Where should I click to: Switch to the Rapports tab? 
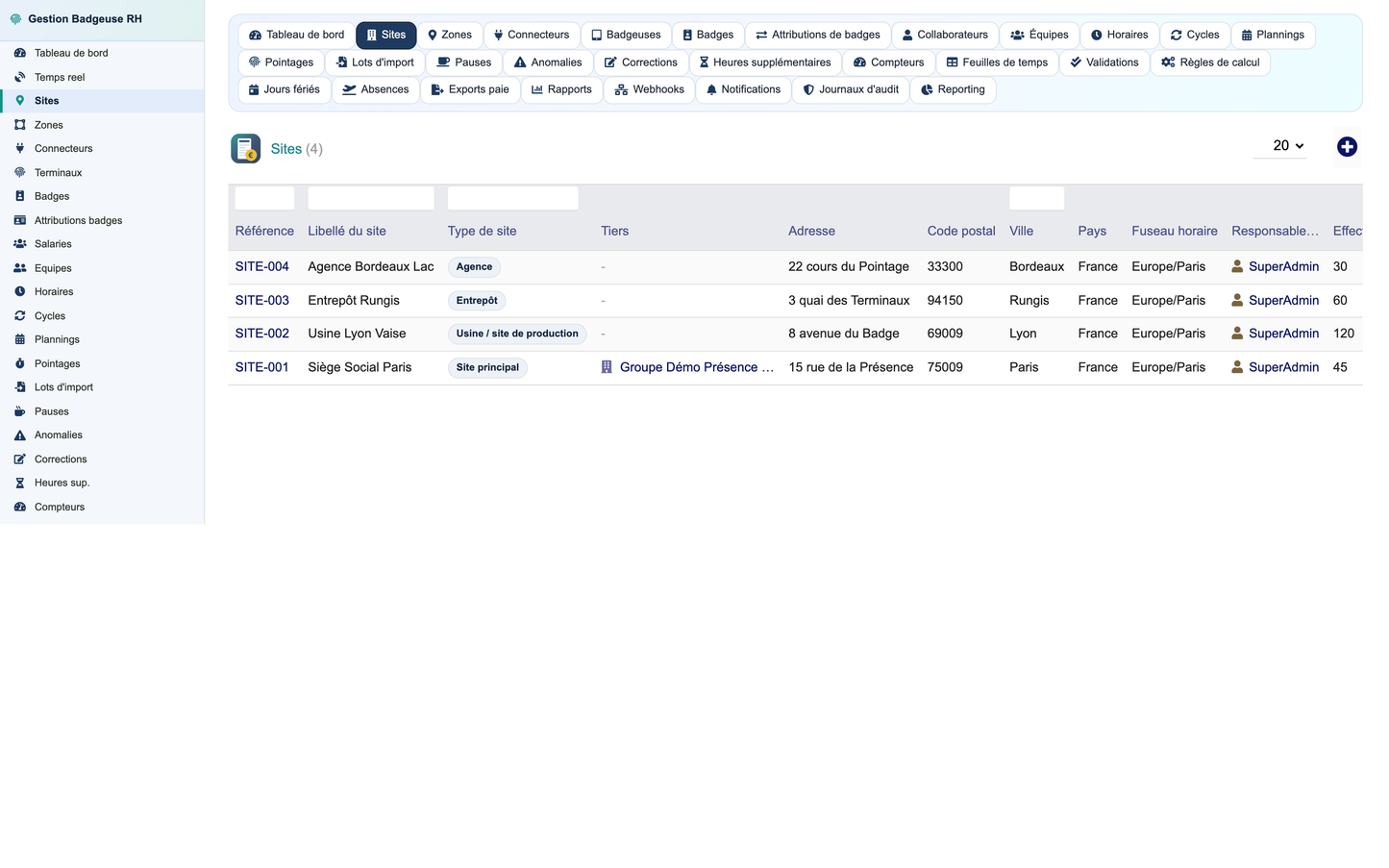point(561,89)
